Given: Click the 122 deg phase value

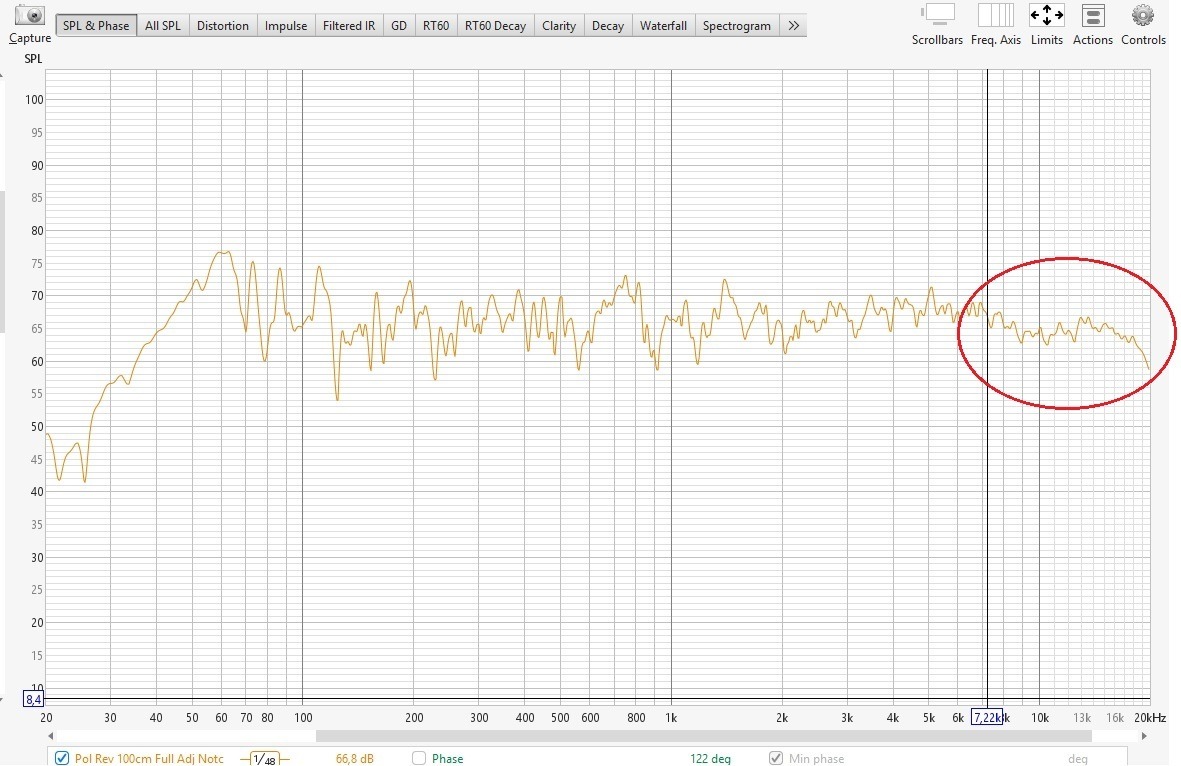Looking at the screenshot, I should (x=710, y=758).
